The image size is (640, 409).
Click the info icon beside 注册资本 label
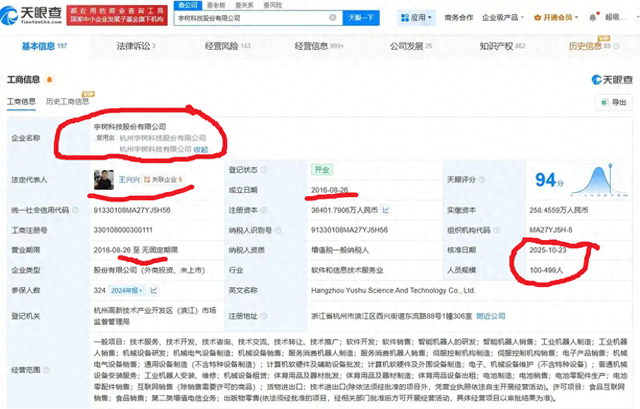click(264, 210)
